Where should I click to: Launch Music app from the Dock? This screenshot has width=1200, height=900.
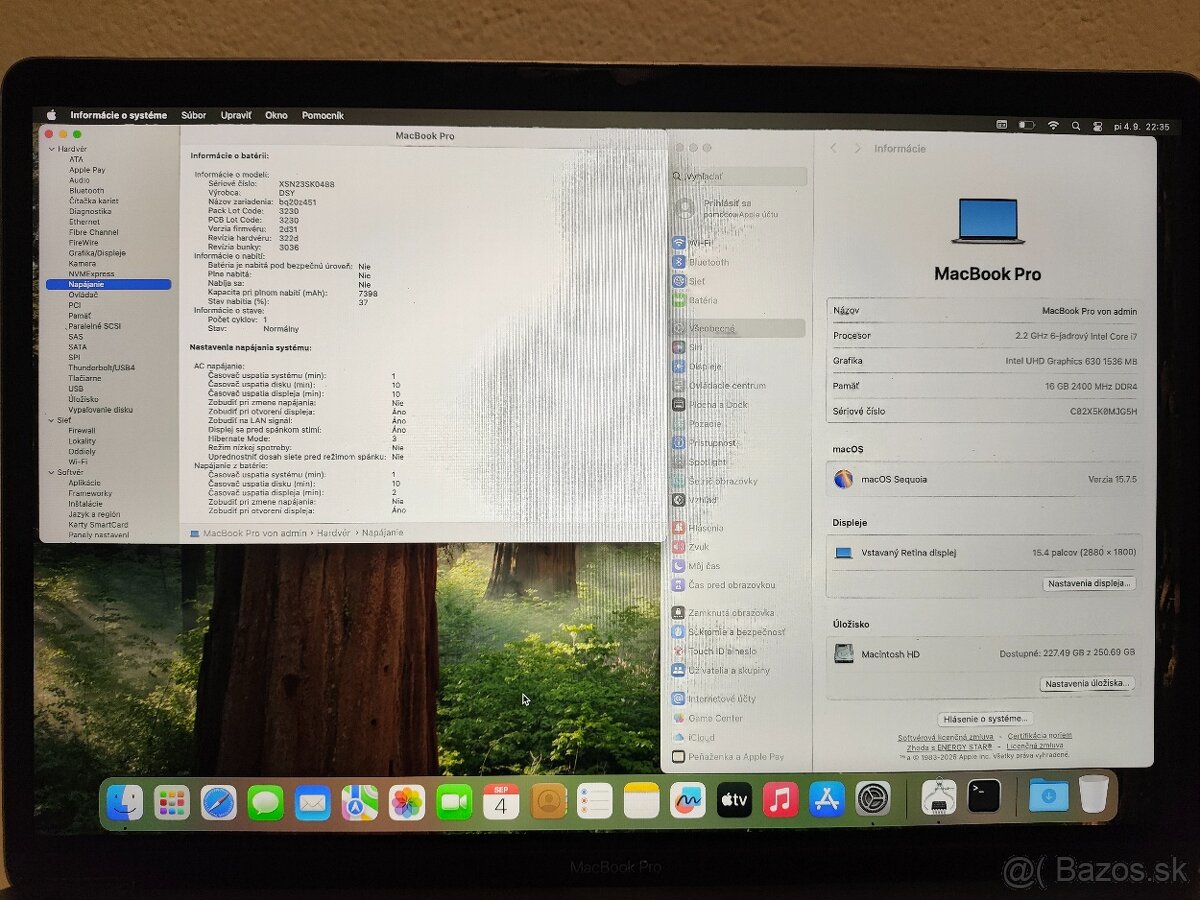click(780, 800)
